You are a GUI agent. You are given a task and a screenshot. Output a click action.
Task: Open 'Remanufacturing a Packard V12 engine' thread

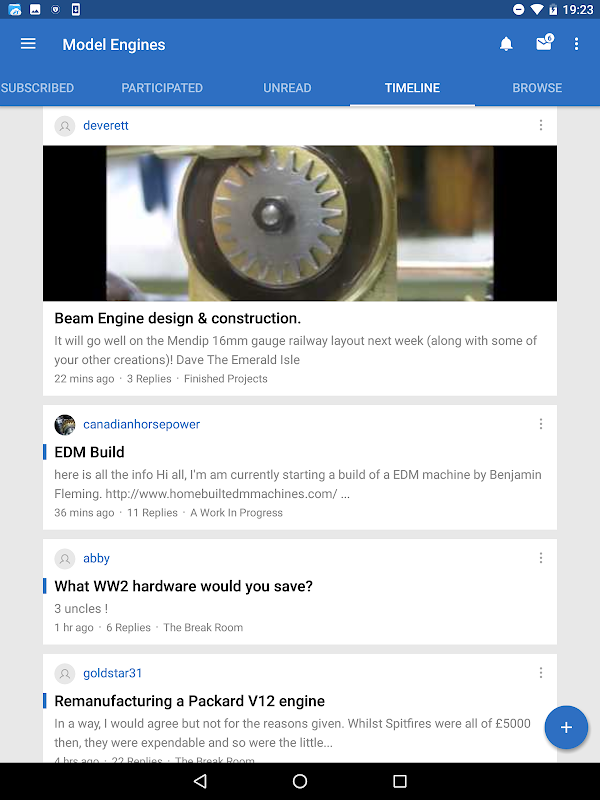pos(189,701)
